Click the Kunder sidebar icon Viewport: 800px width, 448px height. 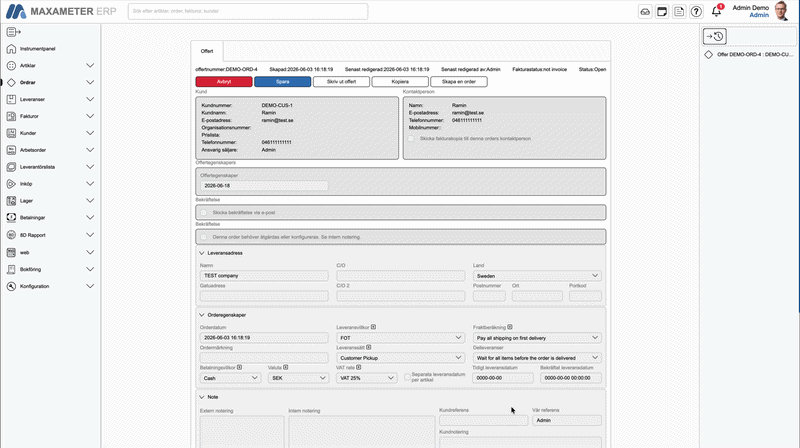click(11, 133)
